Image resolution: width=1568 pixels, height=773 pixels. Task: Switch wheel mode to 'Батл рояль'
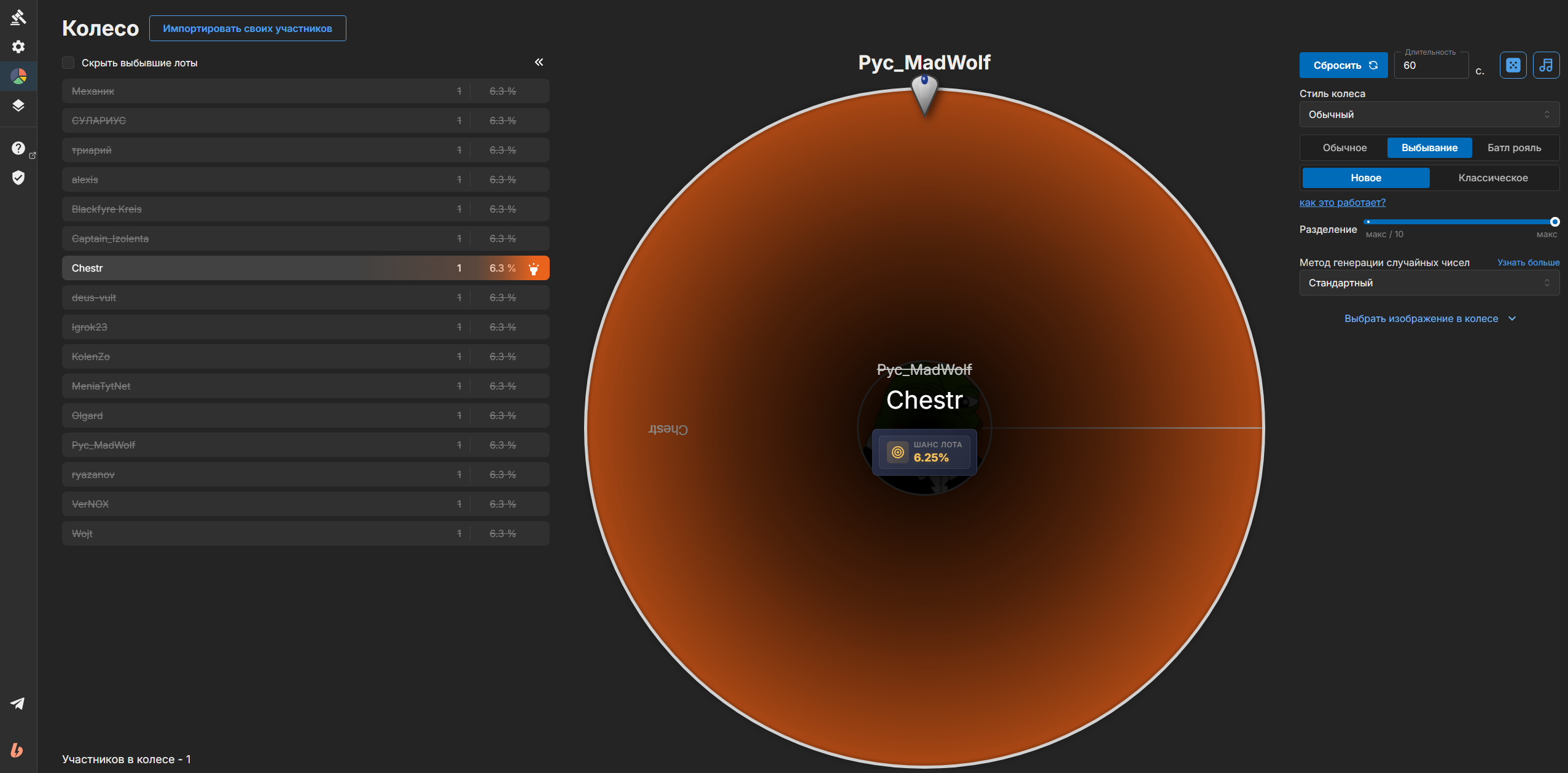point(1514,147)
